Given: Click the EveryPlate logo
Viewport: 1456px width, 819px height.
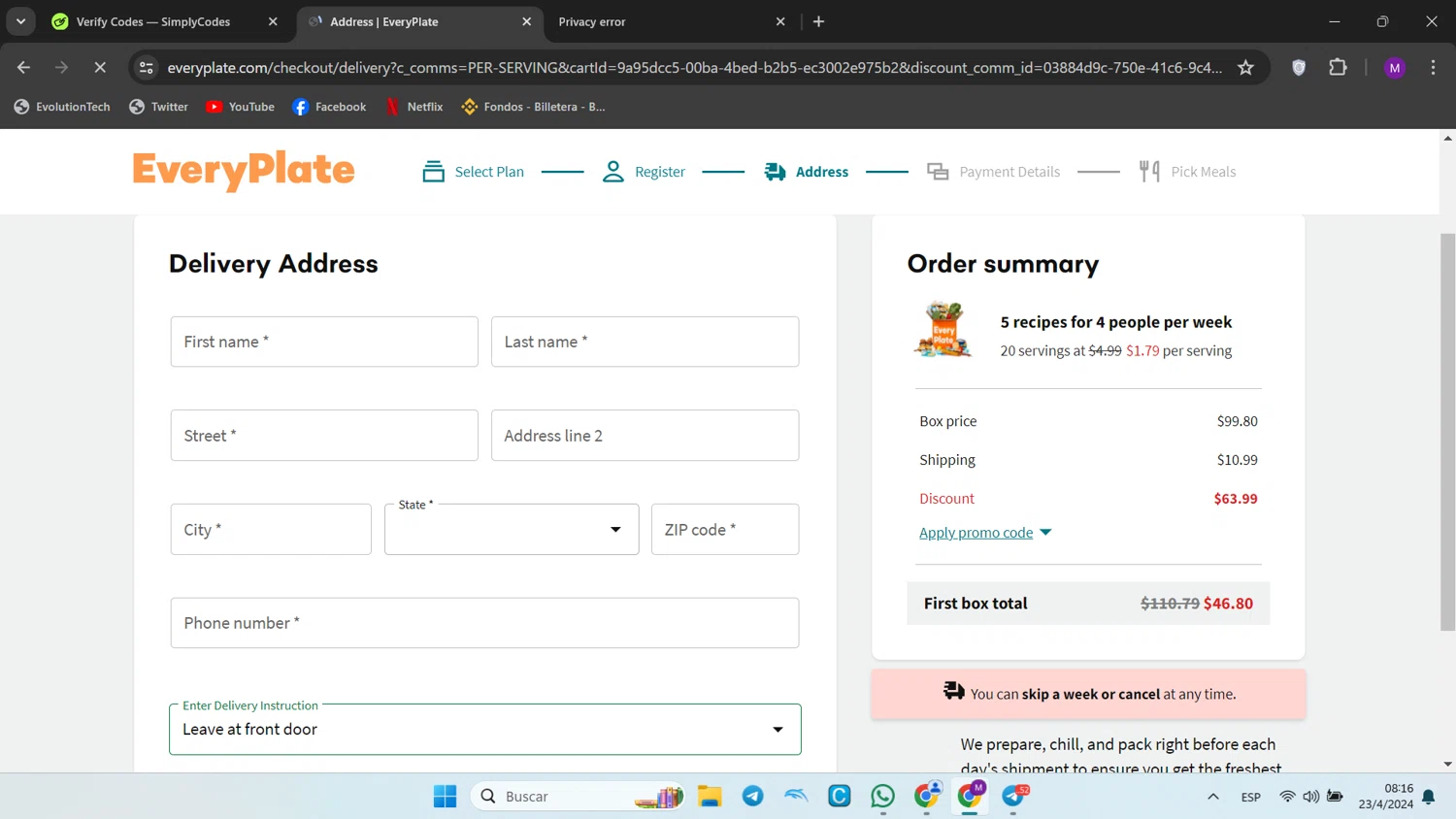Looking at the screenshot, I should pos(244,171).
